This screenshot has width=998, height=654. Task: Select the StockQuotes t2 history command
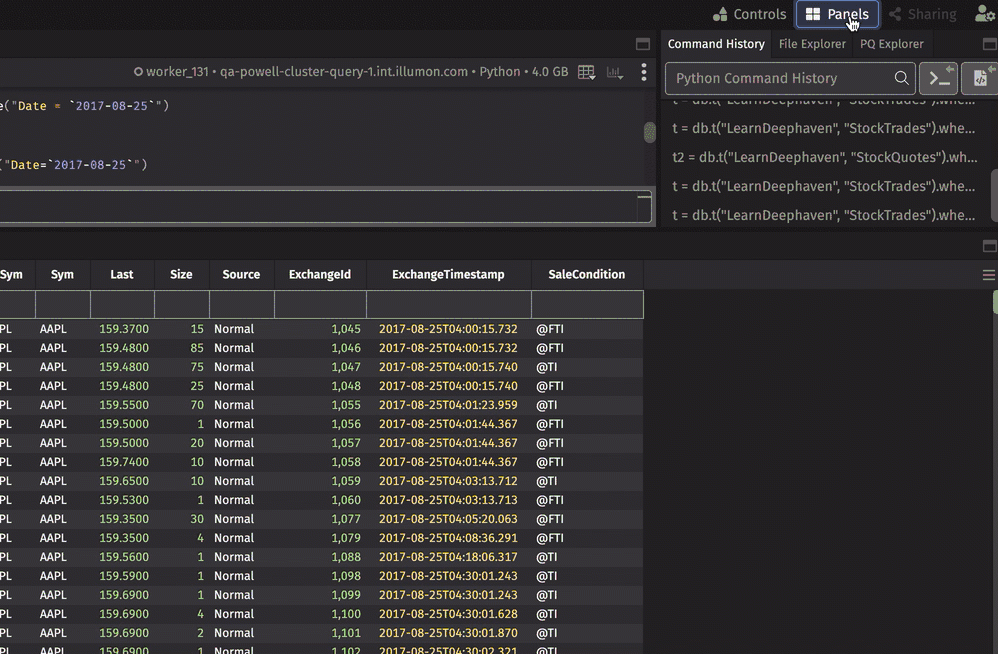[x=825, y=157]
